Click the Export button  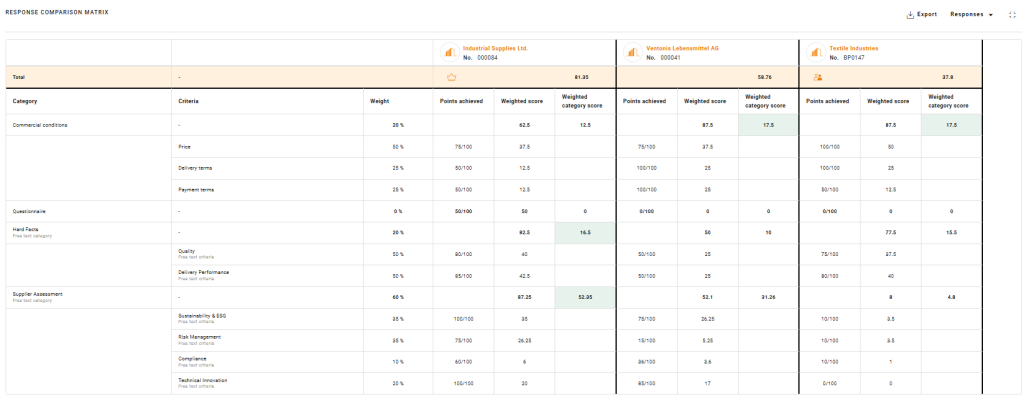click(921, 14)
